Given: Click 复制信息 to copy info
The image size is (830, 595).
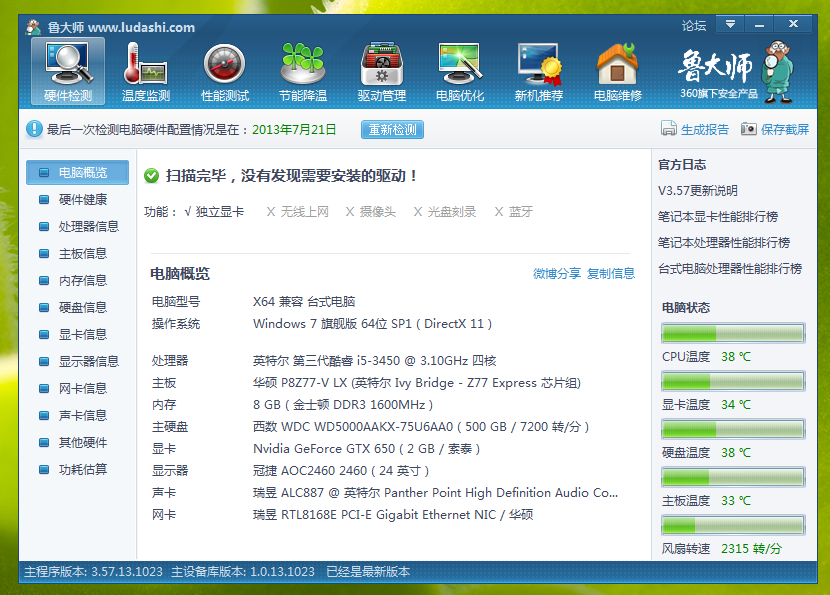Looking at the screenshot, I should click(611, 274).
